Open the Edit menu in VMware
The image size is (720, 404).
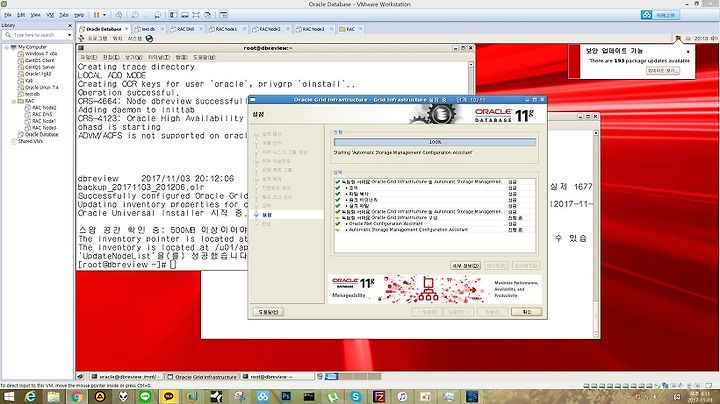click(21, 15)
